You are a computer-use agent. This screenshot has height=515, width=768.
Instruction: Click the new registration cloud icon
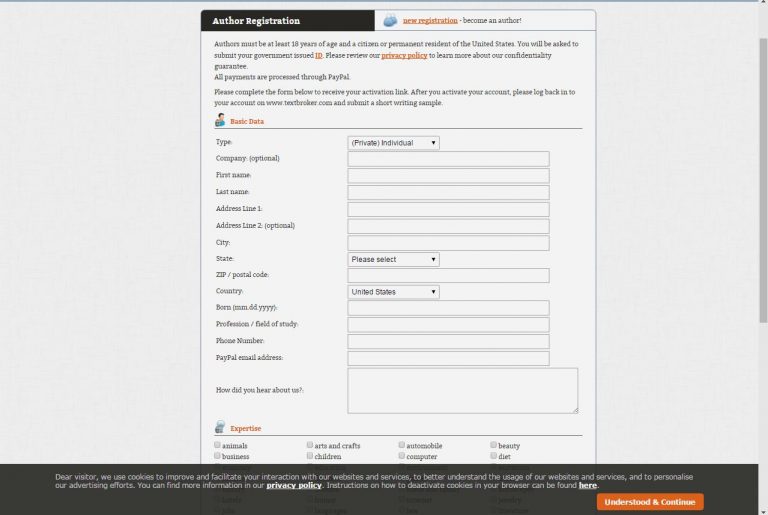[x=390, y=20]
